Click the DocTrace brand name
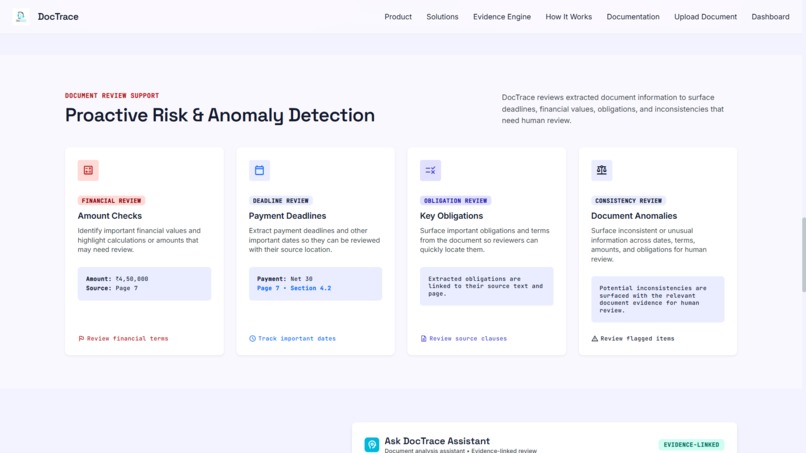Image resolution: width=806 pixels, height=453 pixels. [58, 16]
